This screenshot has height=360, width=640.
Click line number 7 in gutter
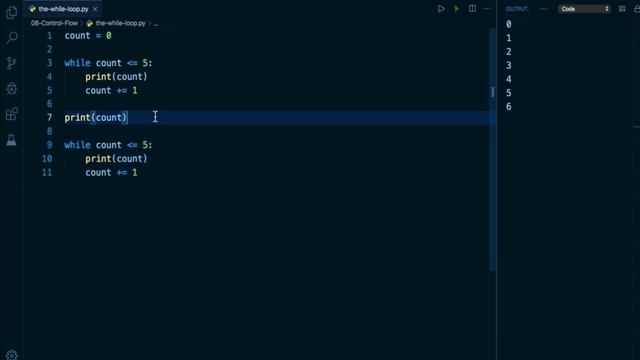click(49, 118)
